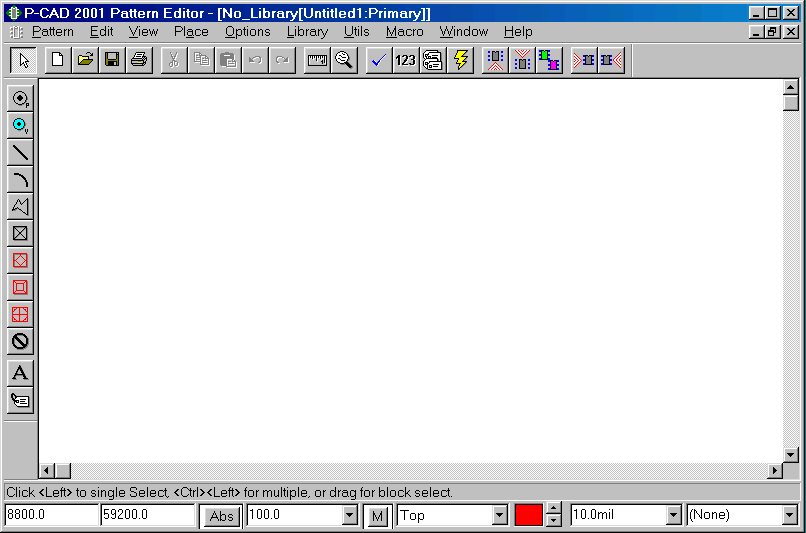The width and height of the screenshot is (806, 533).
Task: Select the Place Text A tool
Action: (20, 373)
